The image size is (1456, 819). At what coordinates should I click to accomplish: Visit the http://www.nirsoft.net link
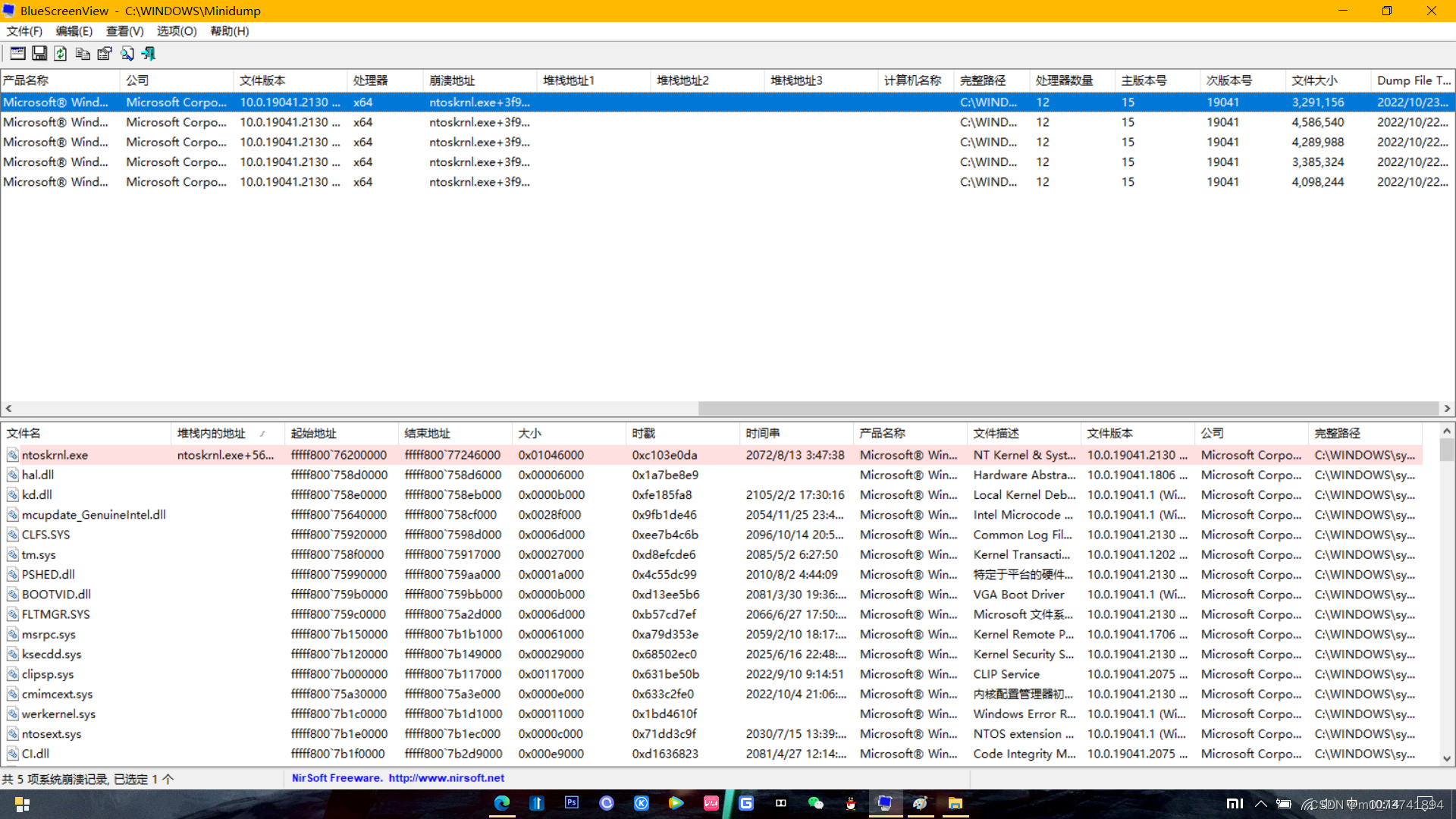[x=447, y=778]
